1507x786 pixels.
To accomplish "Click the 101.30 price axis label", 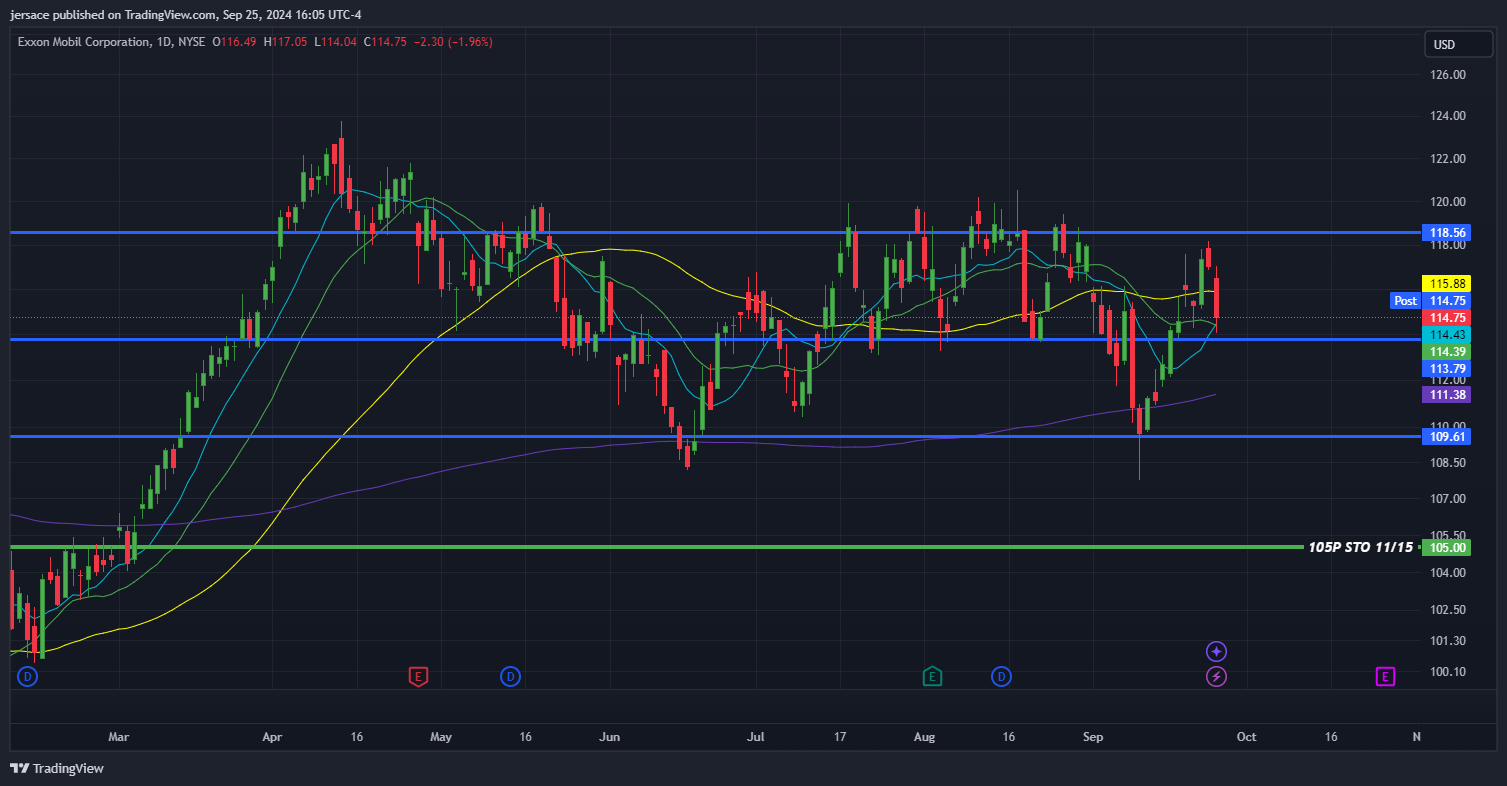I will point(1446,641).
